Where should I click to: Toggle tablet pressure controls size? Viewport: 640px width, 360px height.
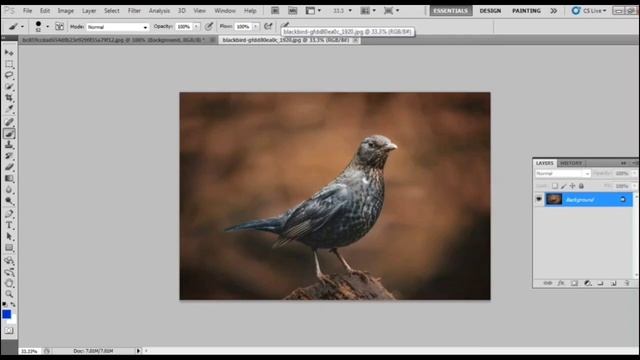[284, 25]
